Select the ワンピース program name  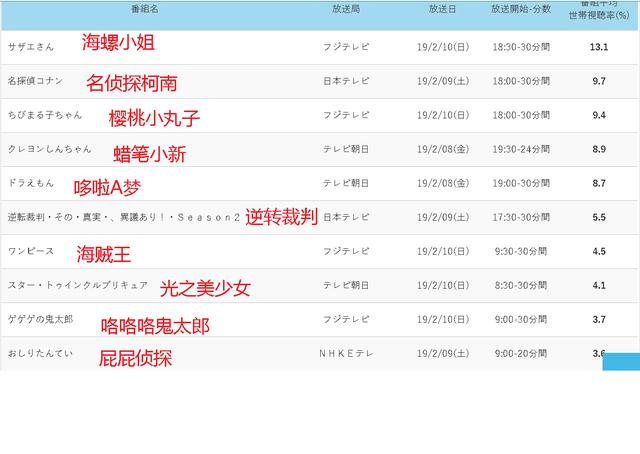[31, 251]
